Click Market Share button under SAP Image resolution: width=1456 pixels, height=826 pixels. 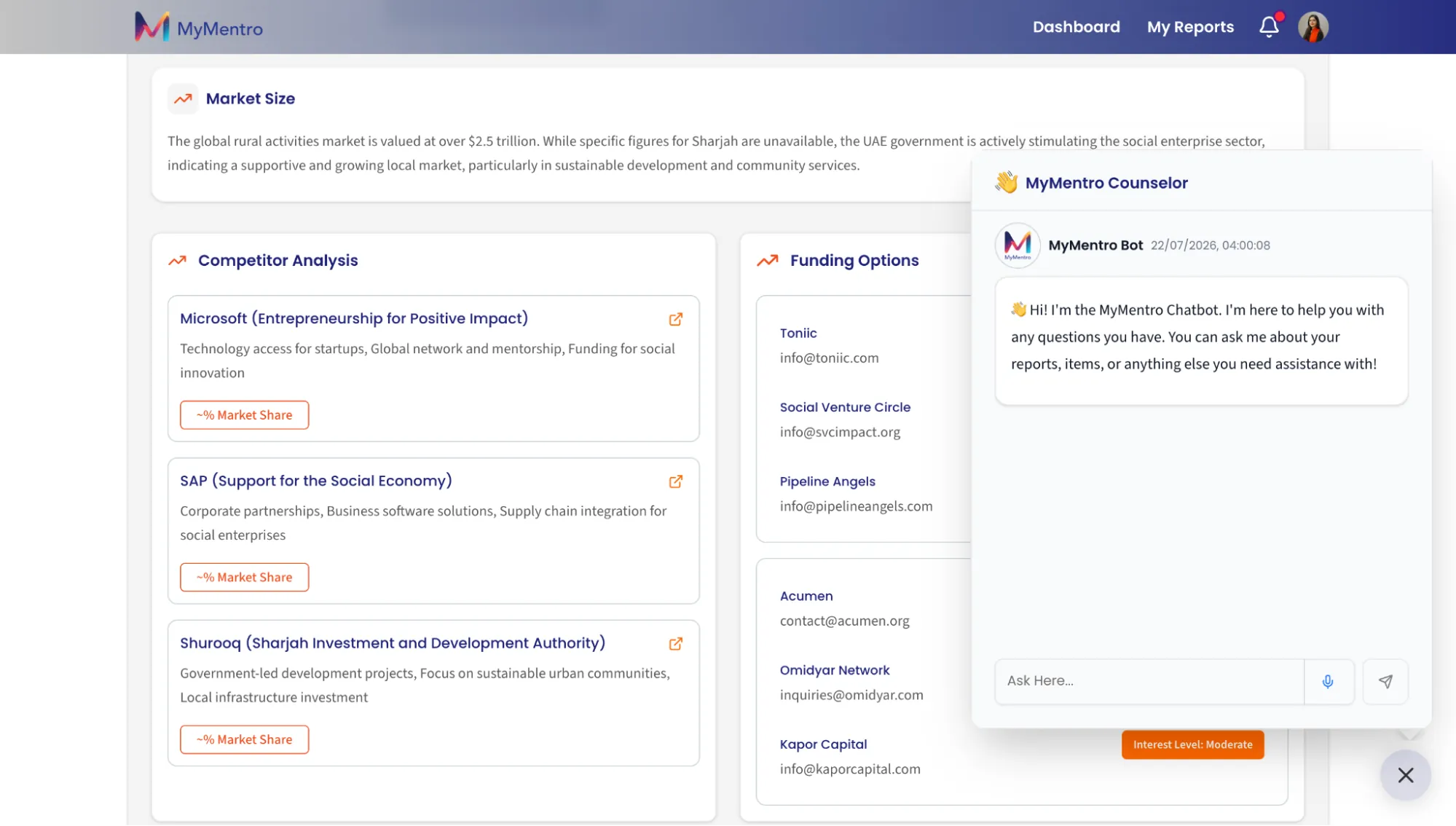tap(244, 578)
